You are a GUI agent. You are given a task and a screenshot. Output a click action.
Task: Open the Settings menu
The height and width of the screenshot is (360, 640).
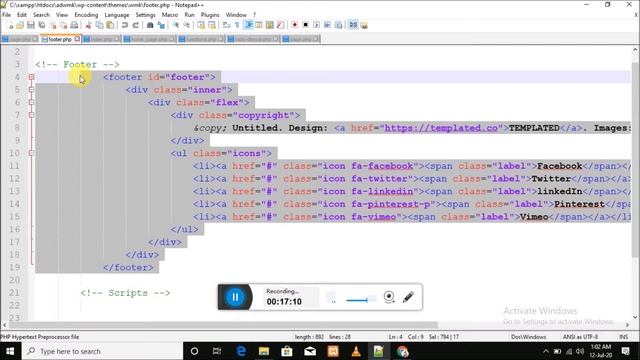coord(145,15)
